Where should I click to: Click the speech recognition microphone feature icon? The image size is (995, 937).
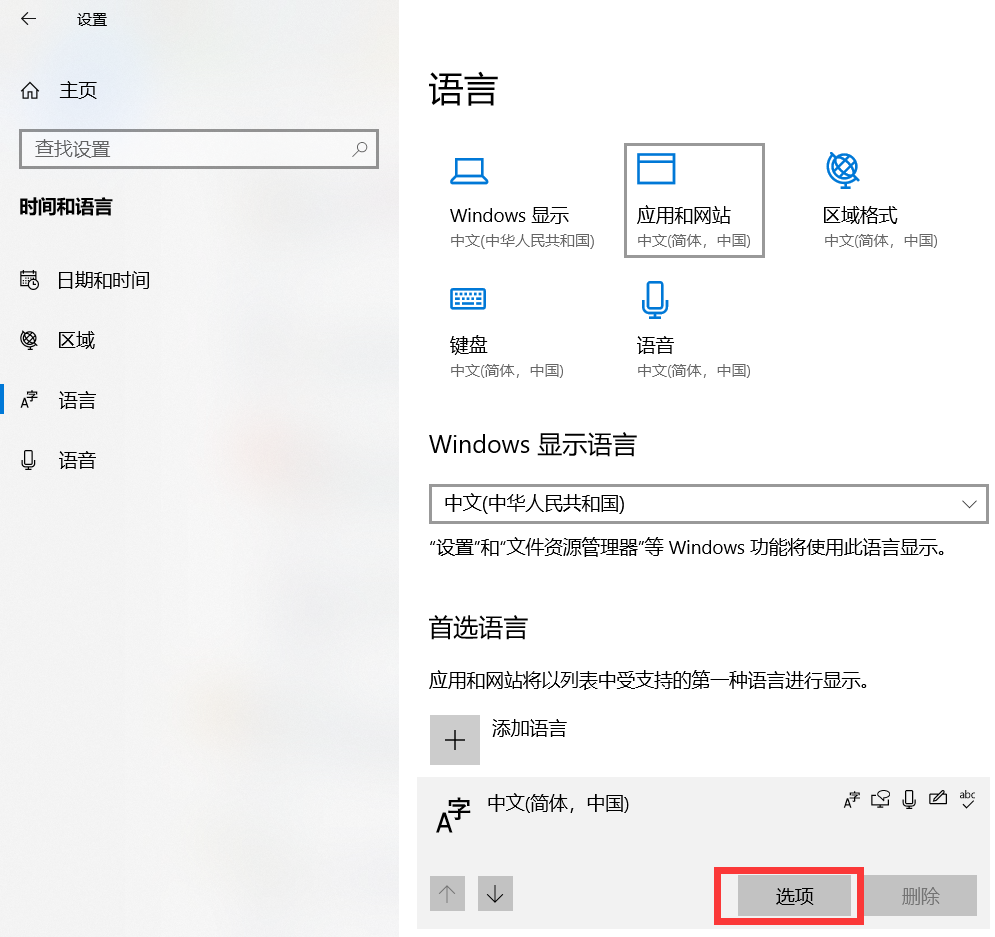[909, 799]
